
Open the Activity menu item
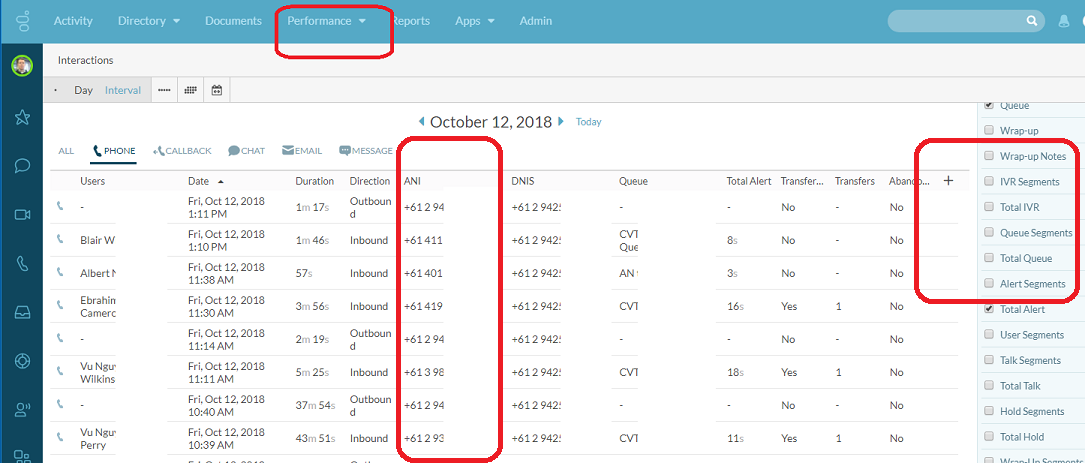[73, 21]
